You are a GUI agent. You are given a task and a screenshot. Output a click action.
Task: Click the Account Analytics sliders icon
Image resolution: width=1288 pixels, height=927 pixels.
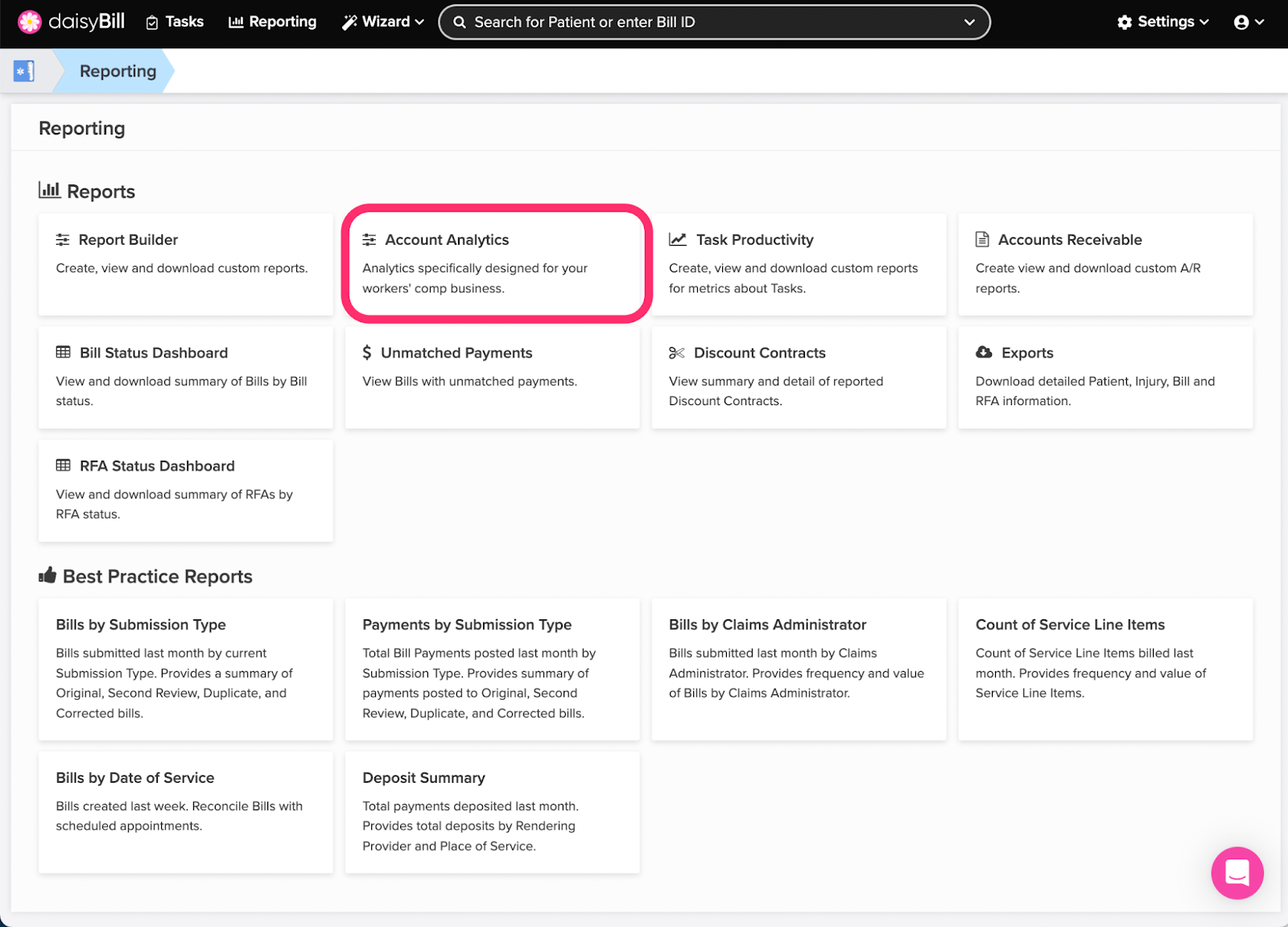point(369,240)
